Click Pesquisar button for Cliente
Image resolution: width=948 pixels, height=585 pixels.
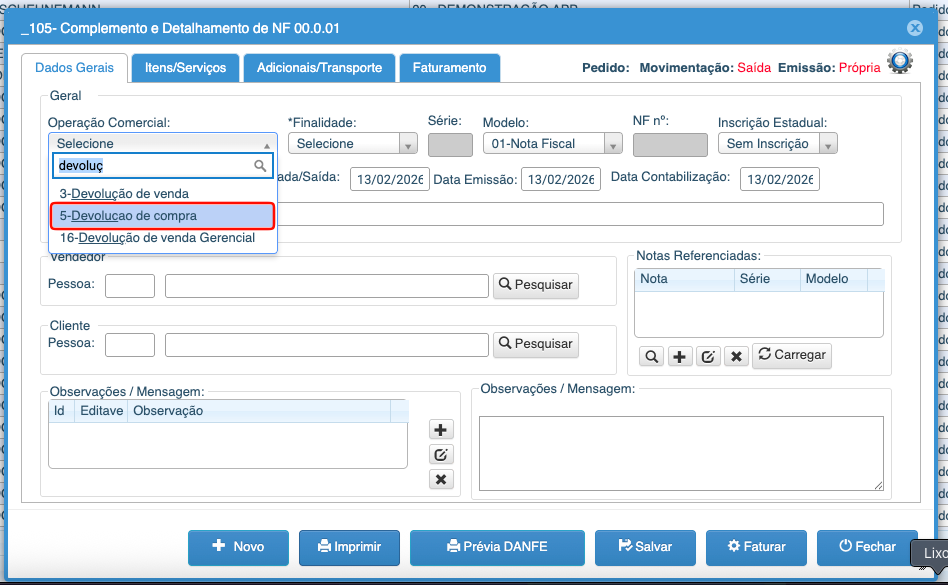tap(536, 344)
